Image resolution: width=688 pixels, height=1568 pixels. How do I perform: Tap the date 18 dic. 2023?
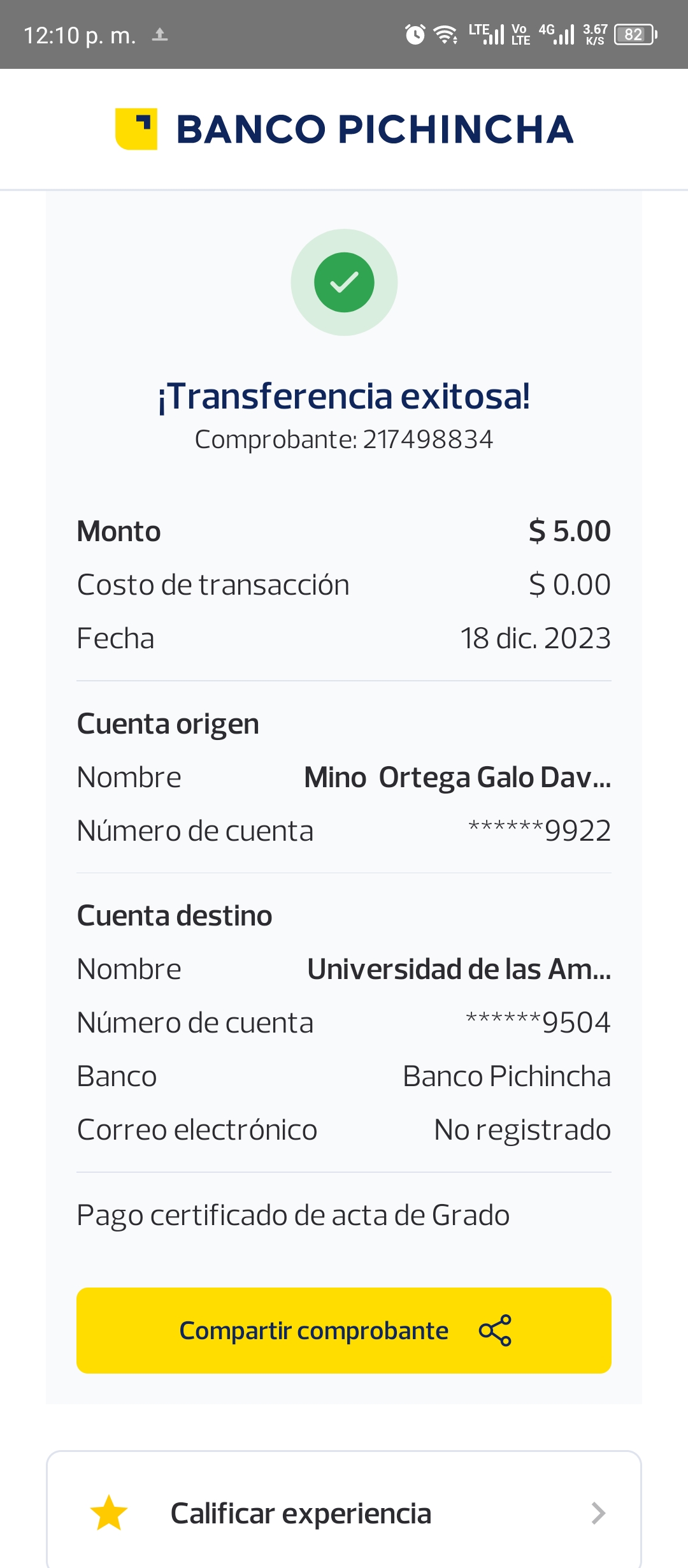(x=535, y=638)
